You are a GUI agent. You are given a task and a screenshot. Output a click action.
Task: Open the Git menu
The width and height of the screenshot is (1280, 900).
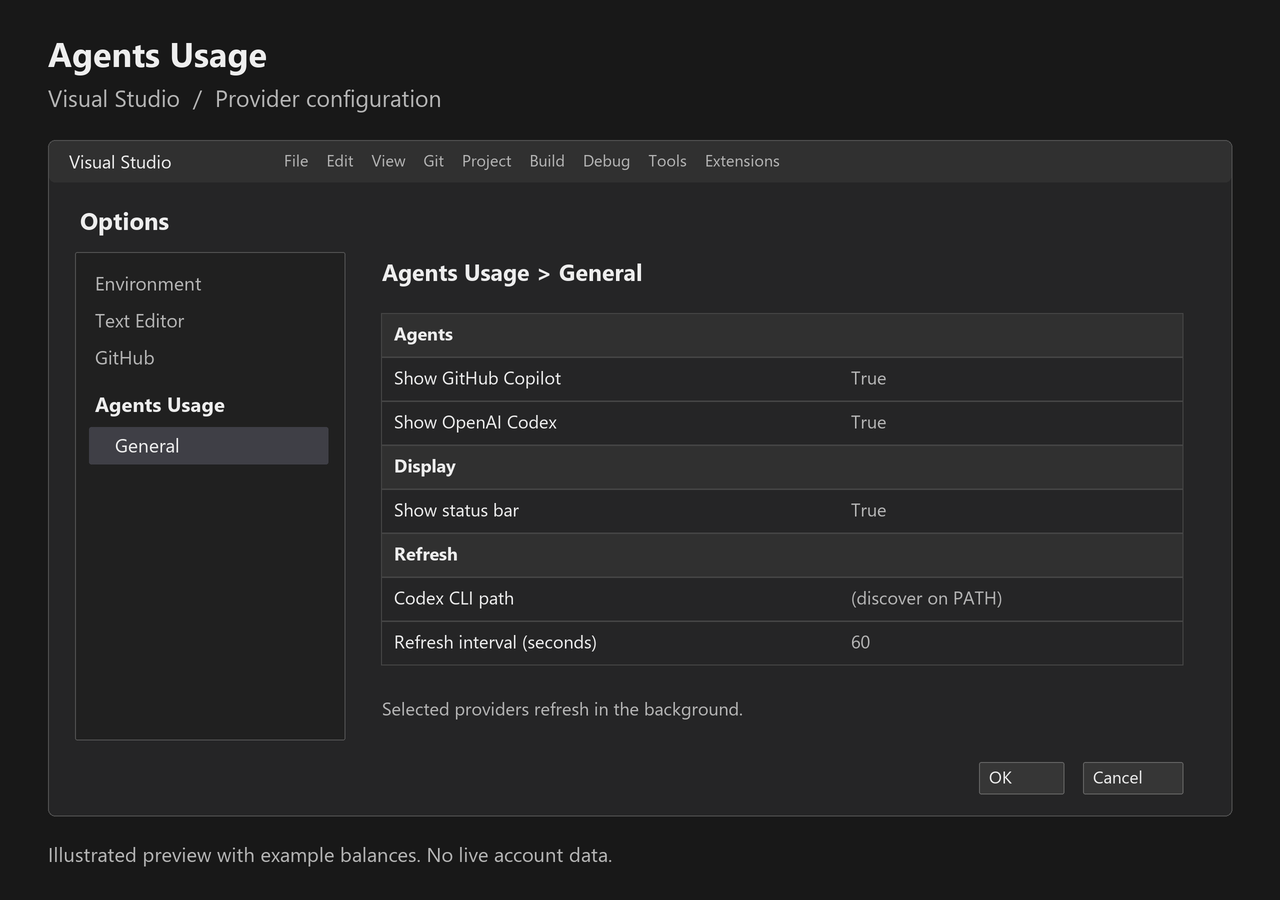tap(433, 161)
